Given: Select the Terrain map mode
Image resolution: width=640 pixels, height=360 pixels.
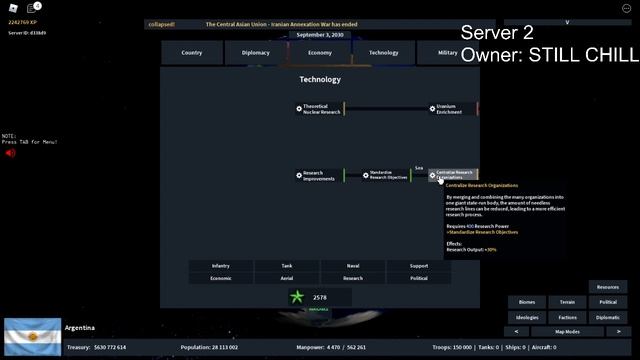Looking at the screenshot, I should [x=567, y=302].
